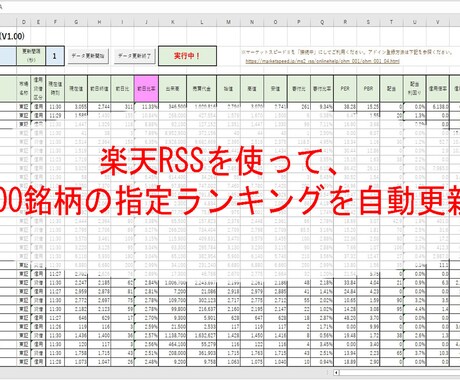Select column header R
Screen dimensions: 460x380
(345, 22)
